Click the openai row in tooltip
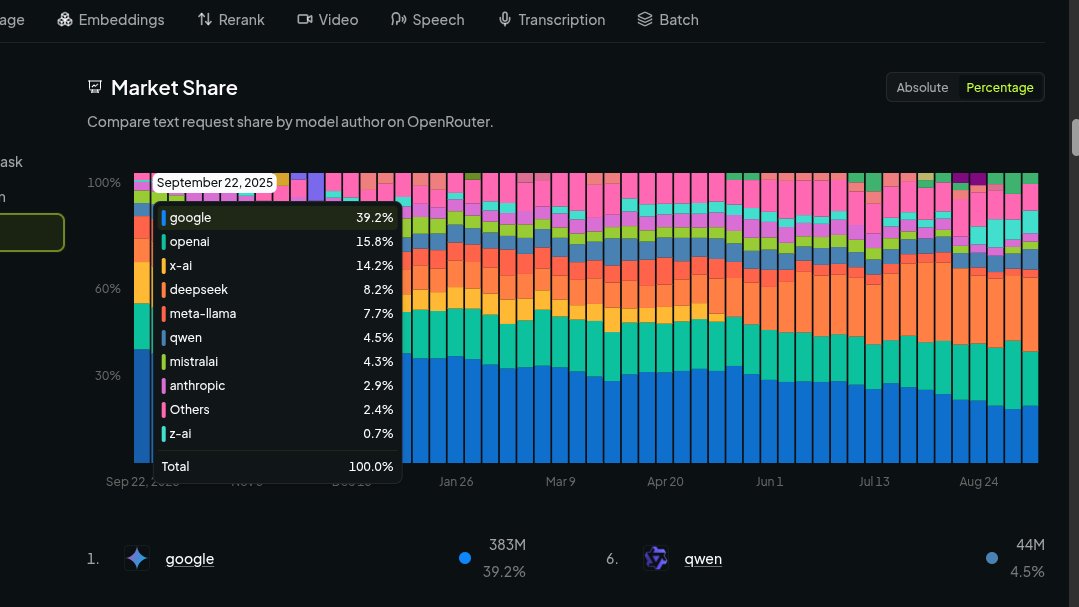The image size is (1079, 607). (277, 242)
